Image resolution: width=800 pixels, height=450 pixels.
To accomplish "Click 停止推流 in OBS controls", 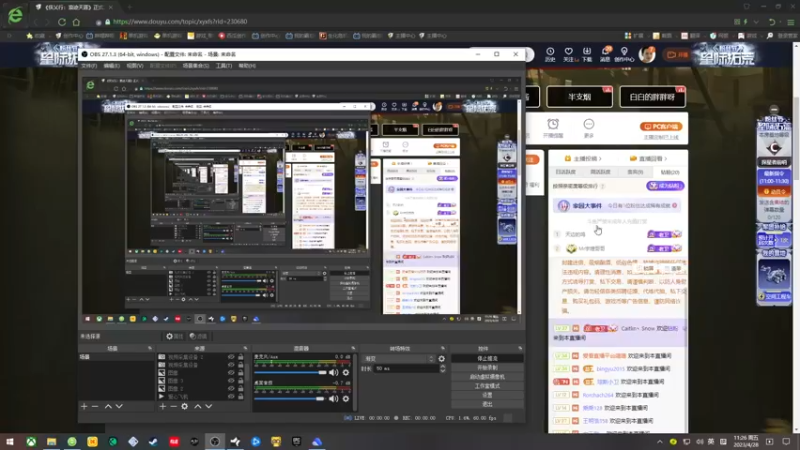I will (x=487, y=359).
